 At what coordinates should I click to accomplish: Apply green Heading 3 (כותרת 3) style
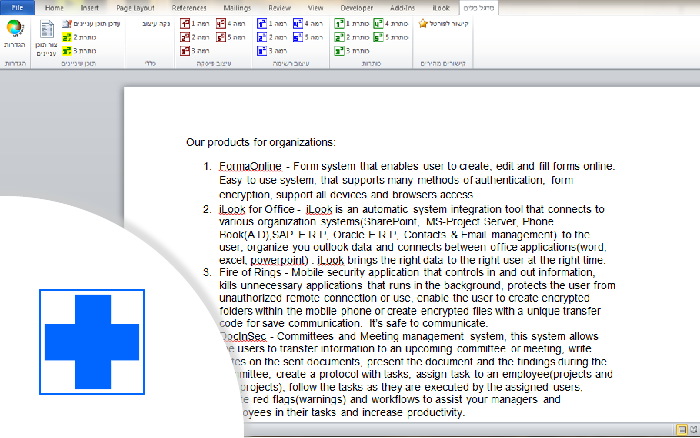click(x=351, y=51)
